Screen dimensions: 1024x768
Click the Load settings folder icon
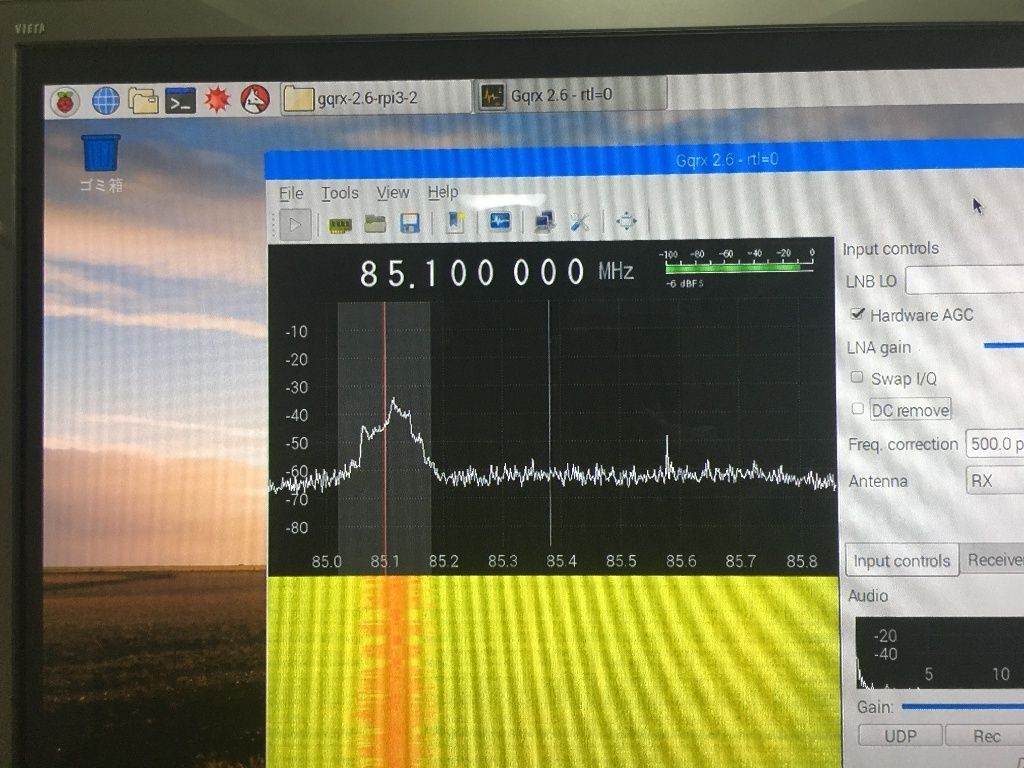(375, 224)
